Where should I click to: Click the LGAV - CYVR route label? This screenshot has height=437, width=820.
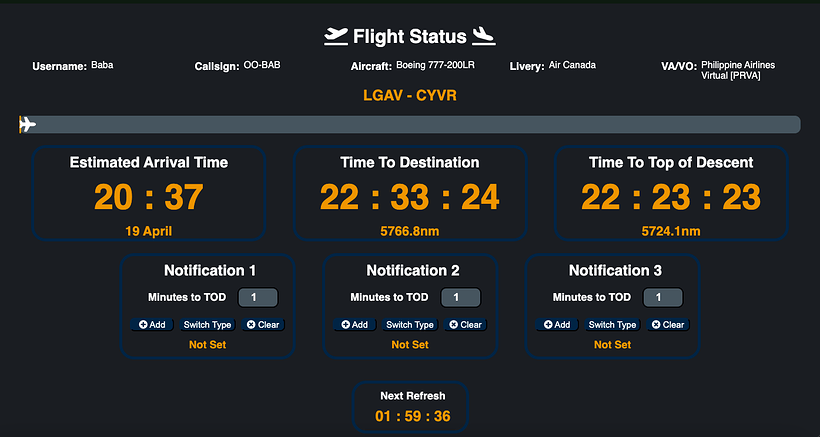pos(410,96)
